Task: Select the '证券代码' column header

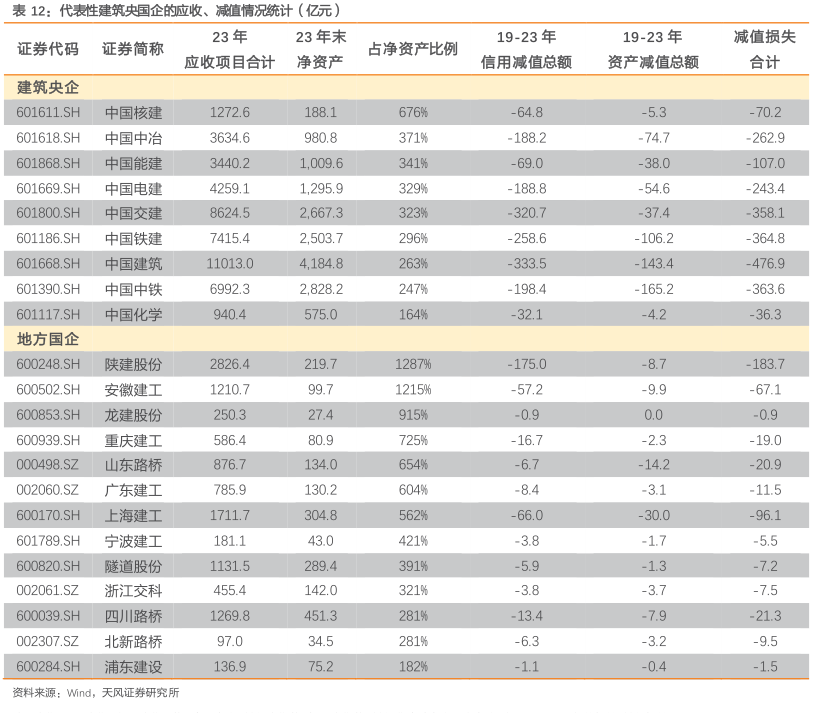Action: pos(48,49)
